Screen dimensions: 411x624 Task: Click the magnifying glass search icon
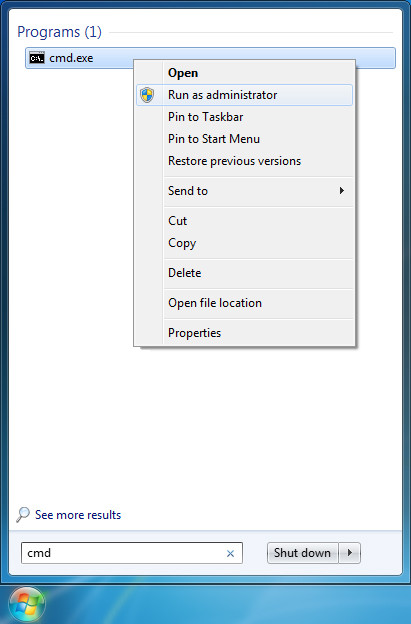click(23, 514)
